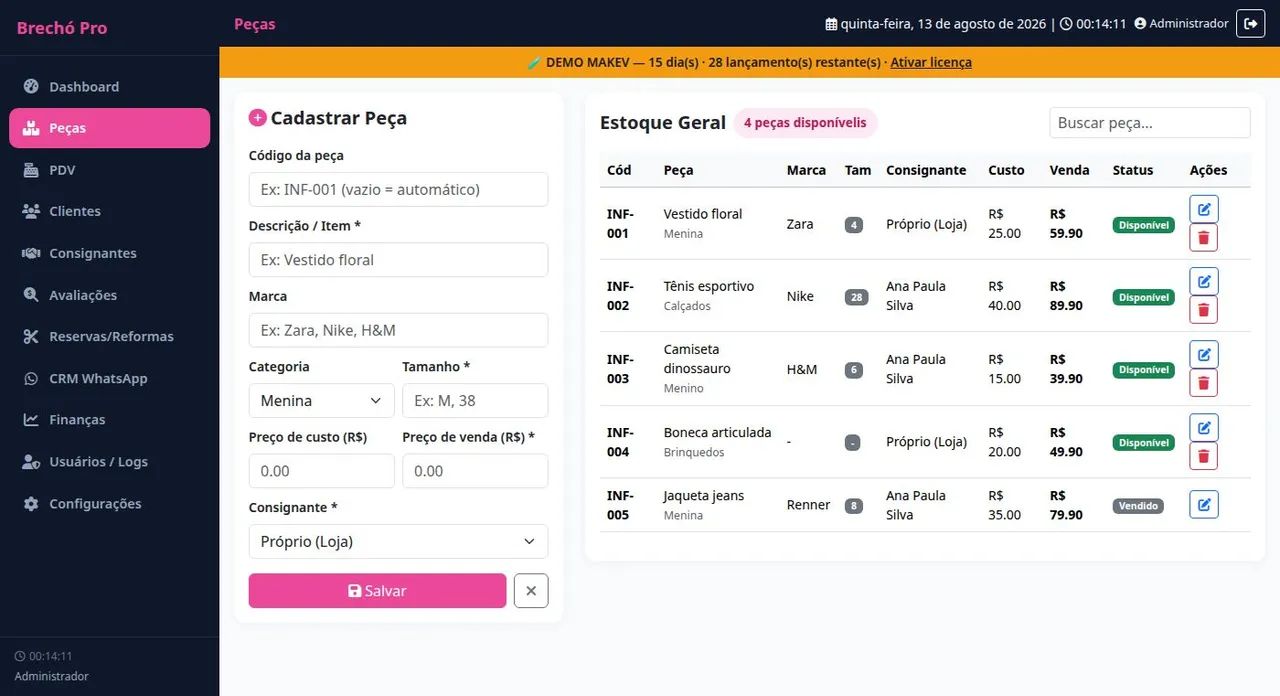This screenshot has width=1280, height=696.
Task: Delete the Camiseta dinossauro item INF-003
Action: point(1204,383)
